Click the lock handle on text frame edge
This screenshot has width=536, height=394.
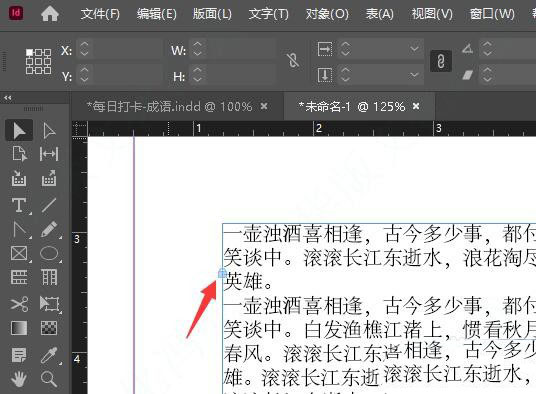pyautogui.click(x=223, y=273)
